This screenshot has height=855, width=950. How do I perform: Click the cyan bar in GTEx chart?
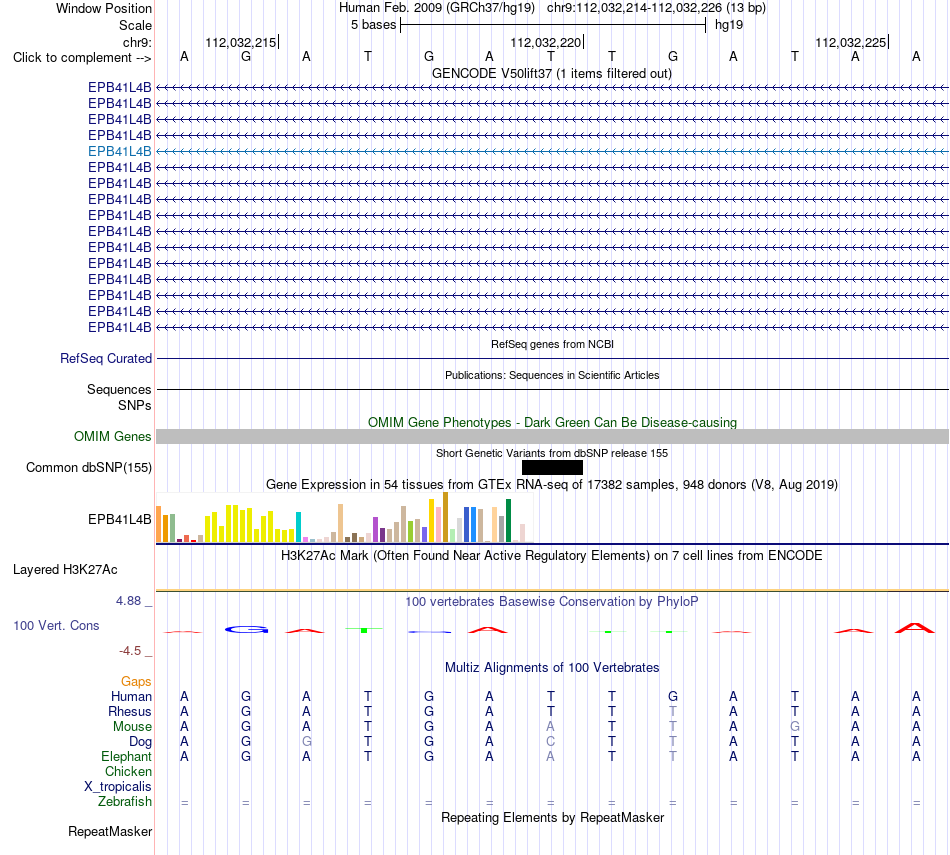pos(298,527)
